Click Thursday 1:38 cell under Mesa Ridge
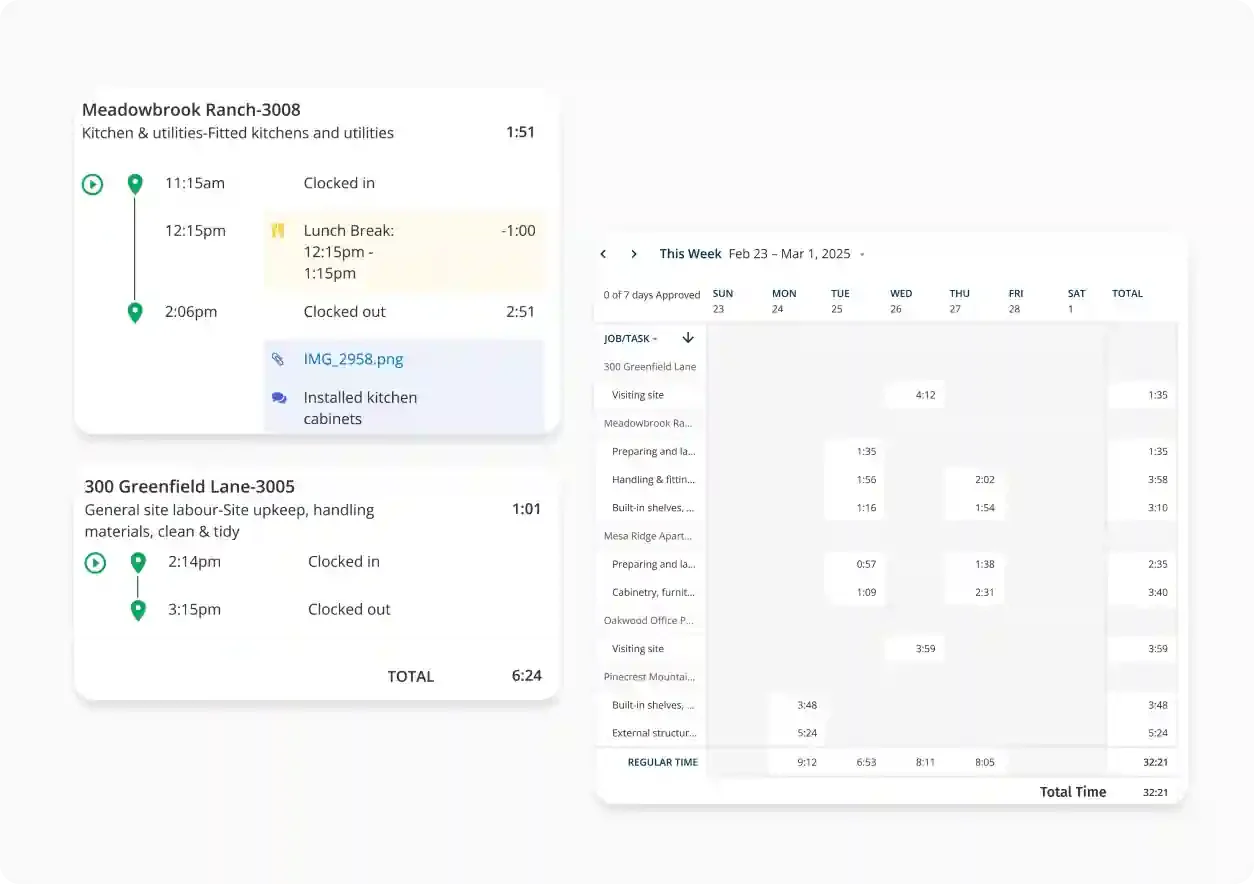 974,564
